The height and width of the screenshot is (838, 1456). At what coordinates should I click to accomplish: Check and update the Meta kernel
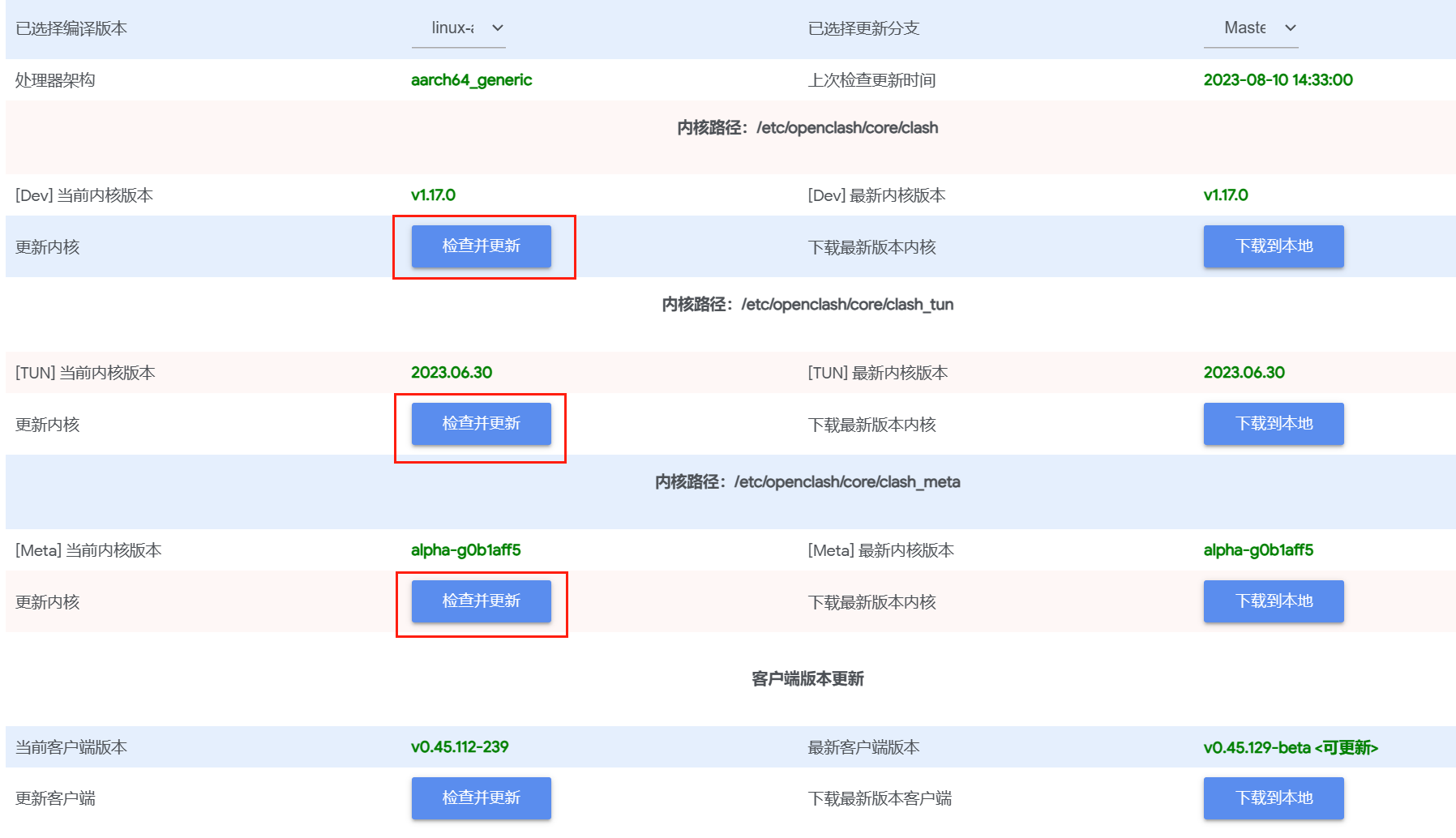[x=482, y=601]
